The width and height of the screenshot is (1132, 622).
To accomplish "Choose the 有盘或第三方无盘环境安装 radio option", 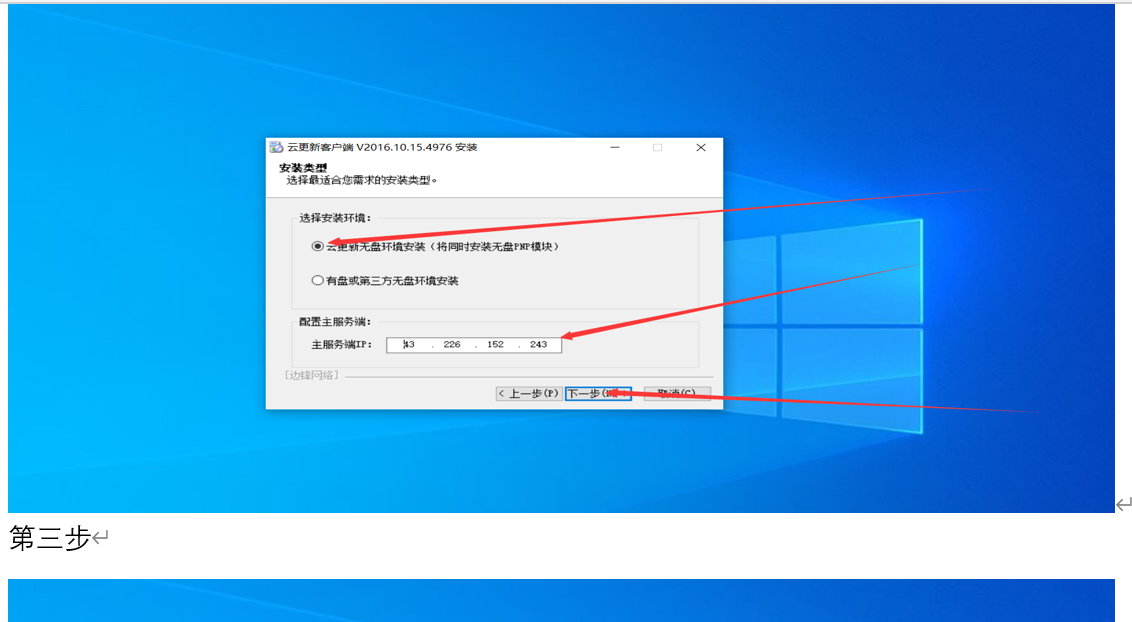I will (x=317, y=281).
